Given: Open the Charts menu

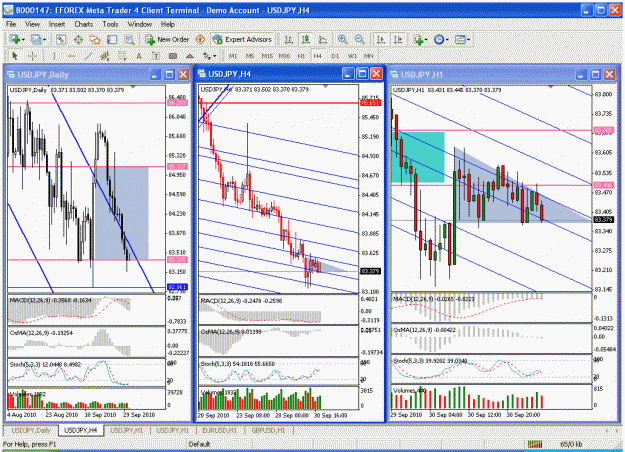Looking at the screenshot, I should (x=83, y=24).
